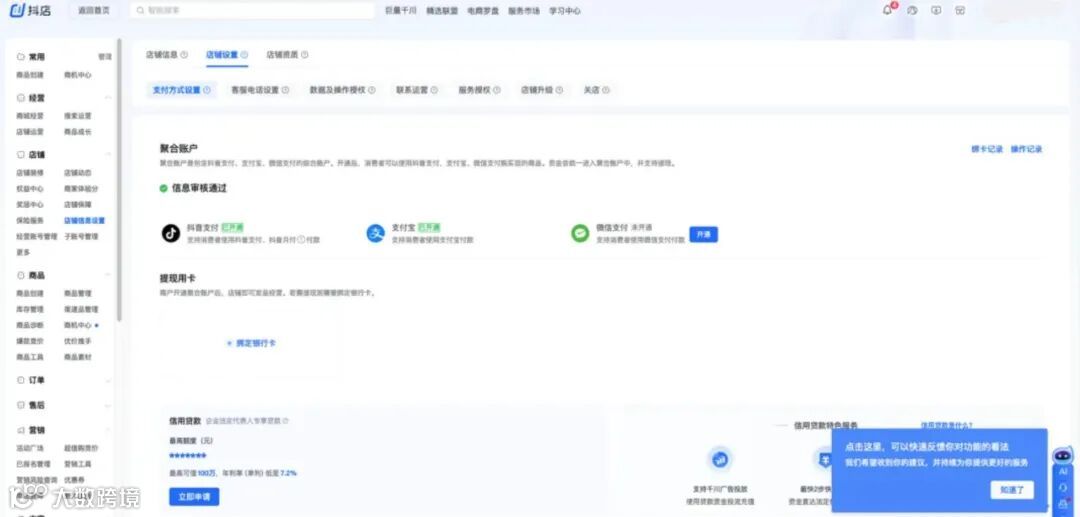Click the help icon next to 联系运营
The height and width of the screenshot is (517, 1080).
pyautogui.click(x=434, y=90)
